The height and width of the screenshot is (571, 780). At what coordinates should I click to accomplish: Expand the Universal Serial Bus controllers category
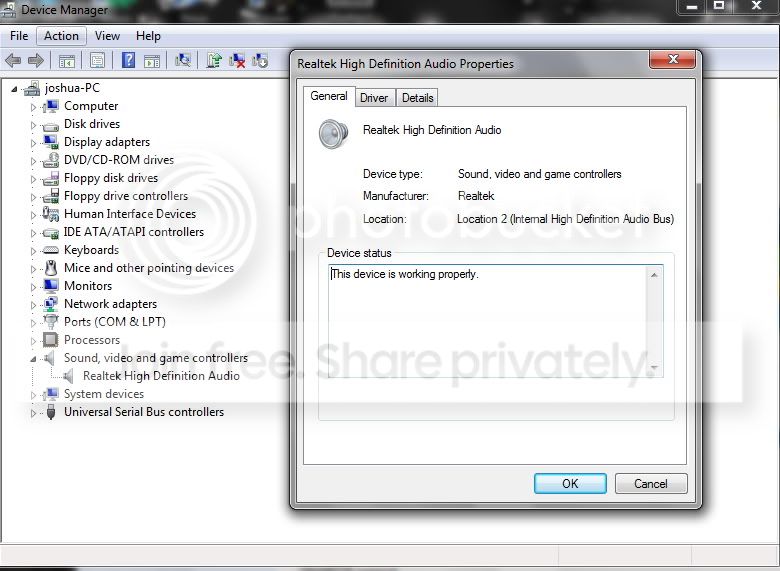(33, 413)
